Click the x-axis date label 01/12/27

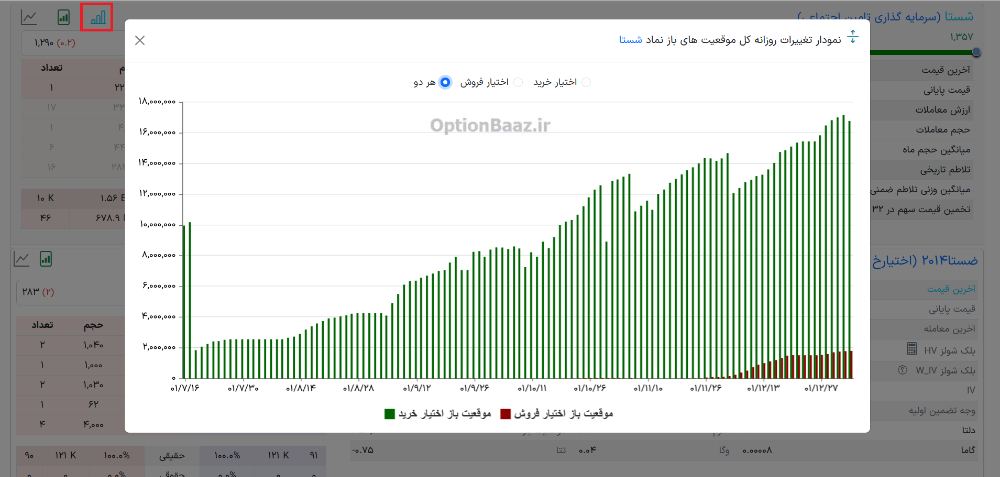821,388
